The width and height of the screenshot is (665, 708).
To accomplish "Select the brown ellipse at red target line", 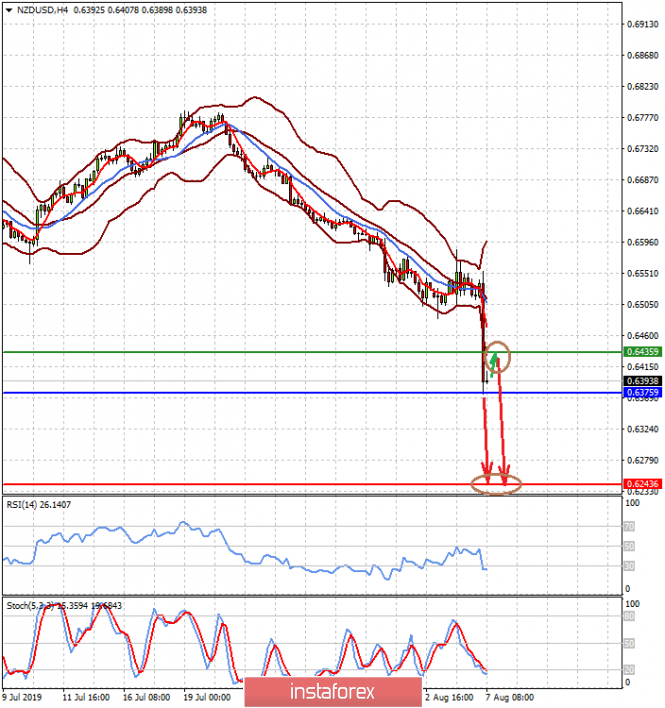I will tap(496, 485).
